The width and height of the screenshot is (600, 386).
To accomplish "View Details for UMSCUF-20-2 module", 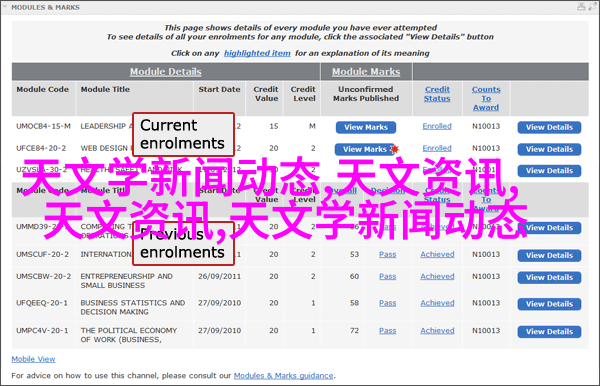I will click(x=549, y=256).
